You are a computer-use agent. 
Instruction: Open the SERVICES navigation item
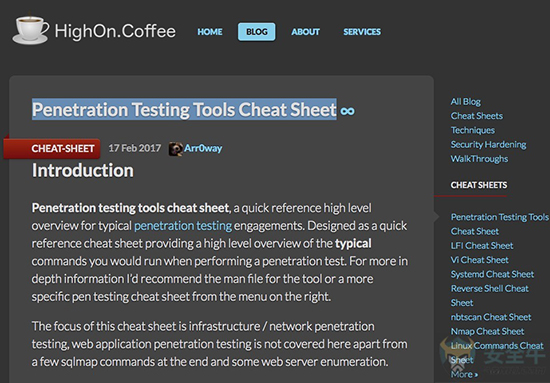(362, 32)
